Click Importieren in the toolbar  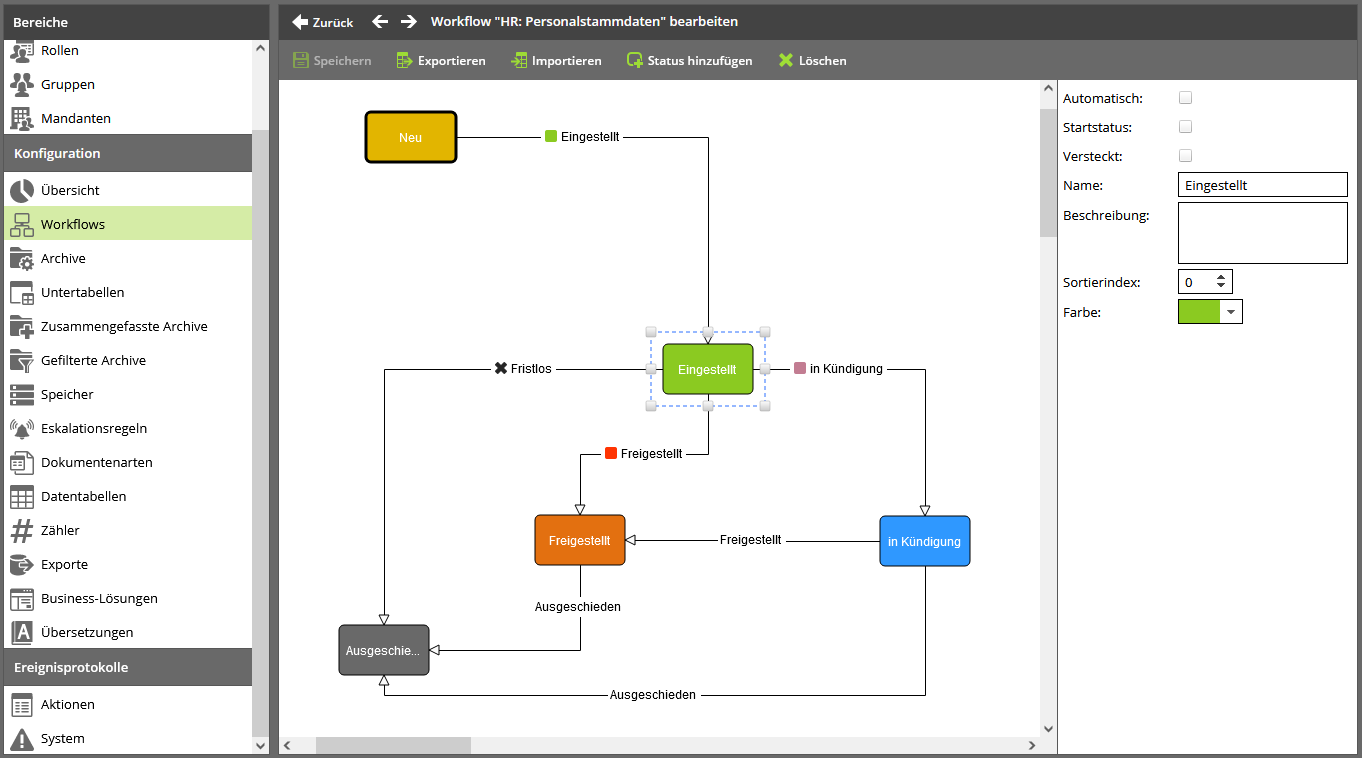(556, 61)
